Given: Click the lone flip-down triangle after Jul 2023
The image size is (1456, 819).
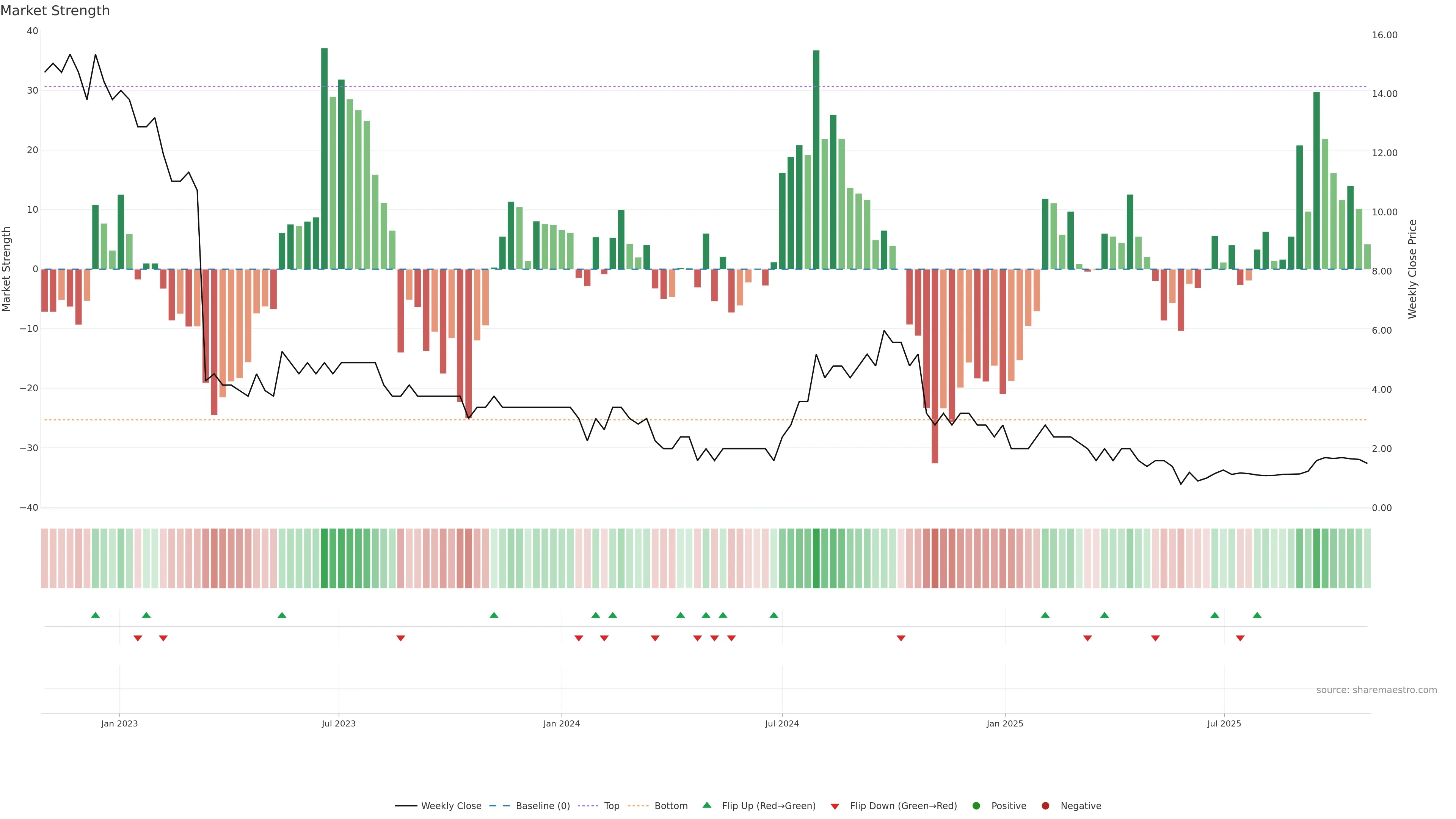Looking at the screenshot, I should 401,638.
